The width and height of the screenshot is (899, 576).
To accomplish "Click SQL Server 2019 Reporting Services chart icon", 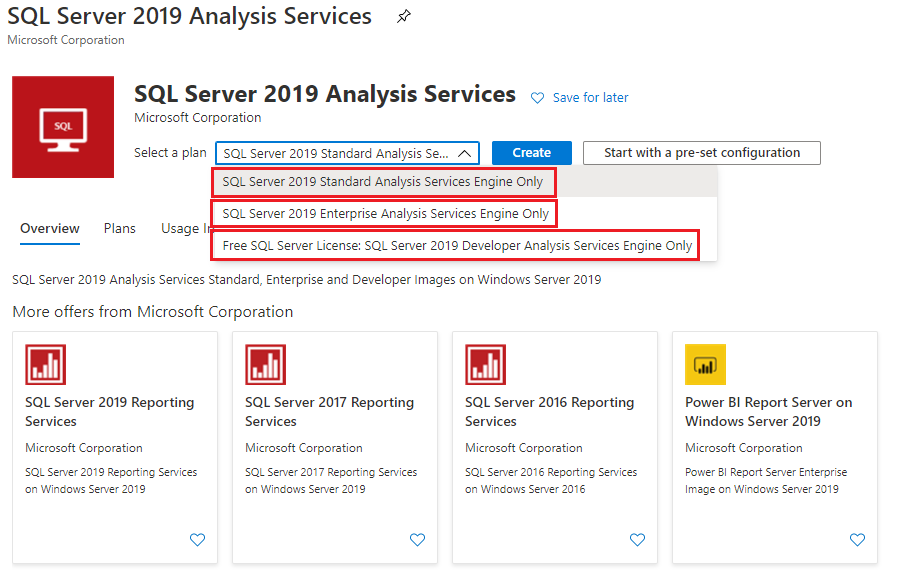I will tap(46, 365).
